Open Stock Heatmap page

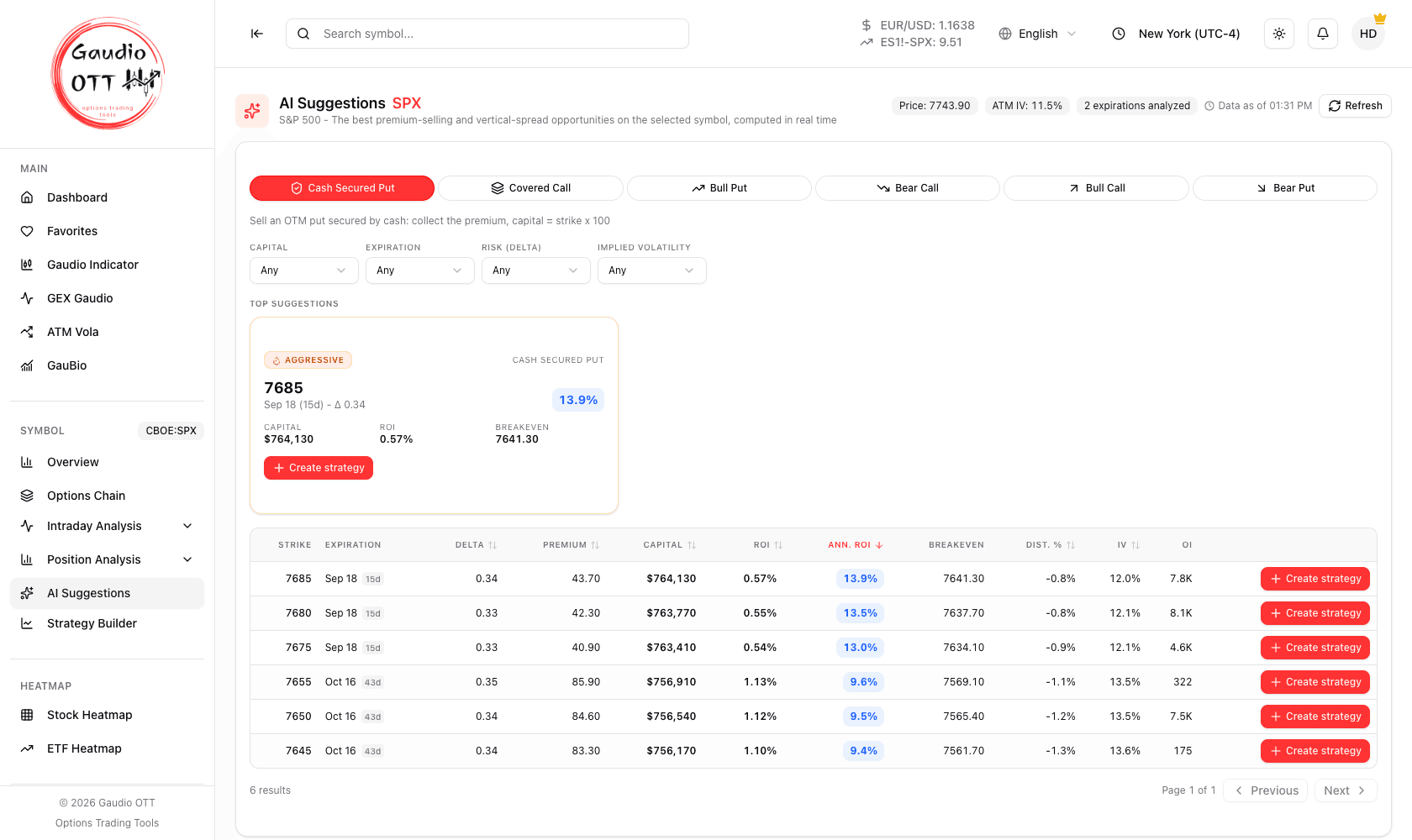[x=107, y=715]
